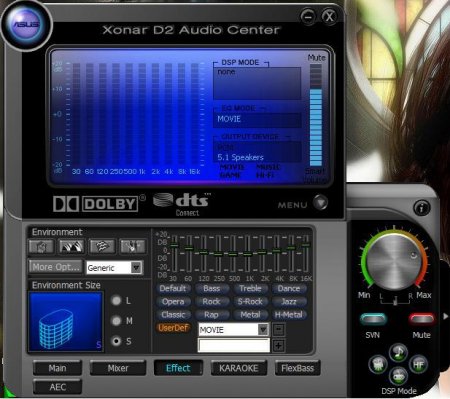Image resolution: width=450 pixels, height=399 pixels.
Task: Pick the fourth Environment preset icon
Action: 132,247
